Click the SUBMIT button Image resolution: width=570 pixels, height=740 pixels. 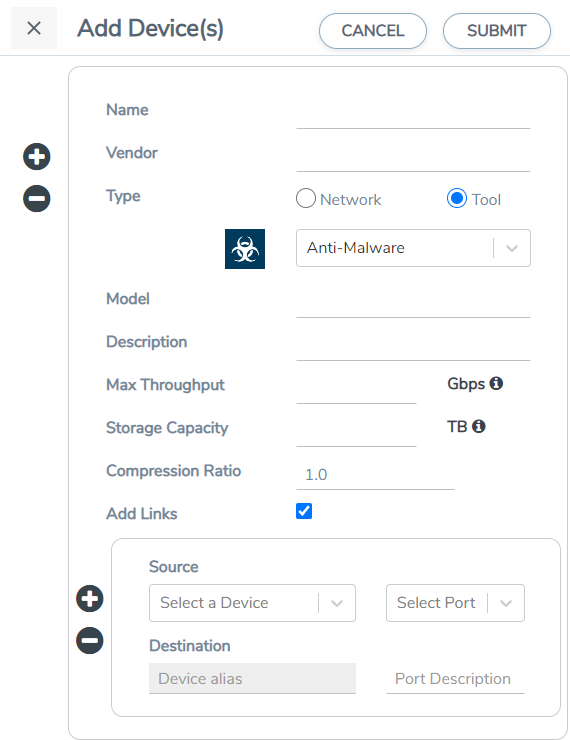(x=497, y=31)
